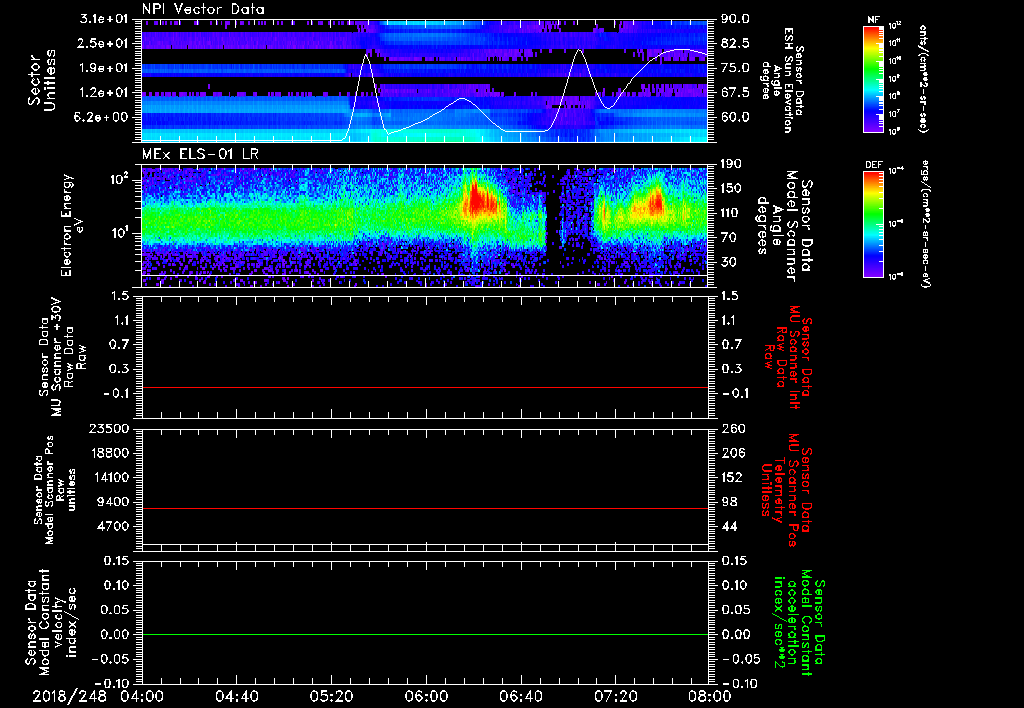The width and height of the screenshot is (1024, 708).
Task: Select the 06:00 time tick label
Action: 426,695
